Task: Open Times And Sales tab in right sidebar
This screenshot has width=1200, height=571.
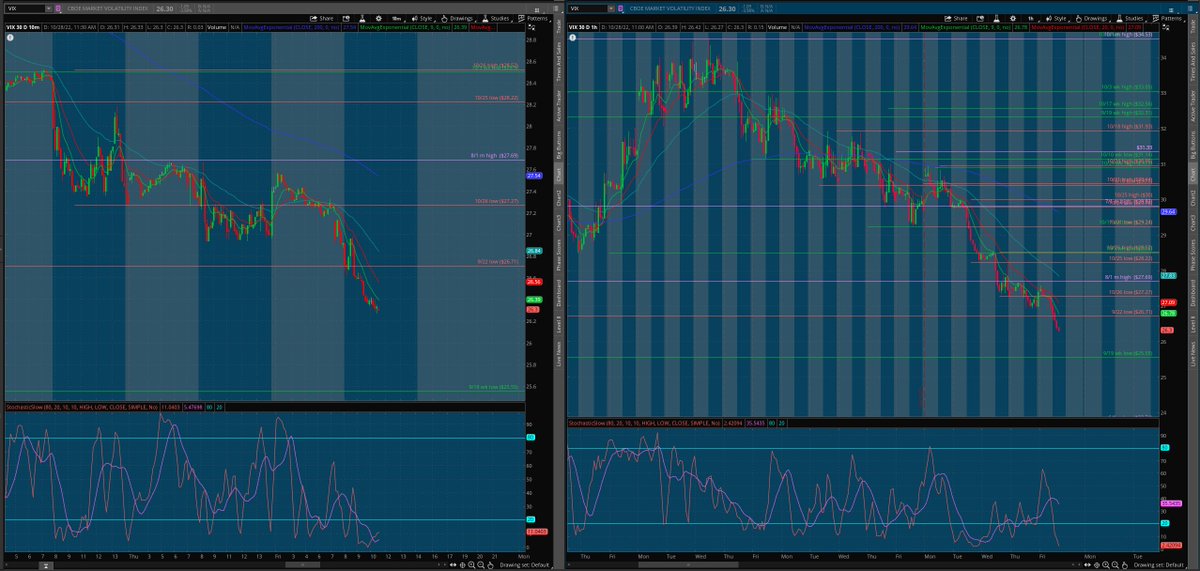Action: [x=1193, y=61]
